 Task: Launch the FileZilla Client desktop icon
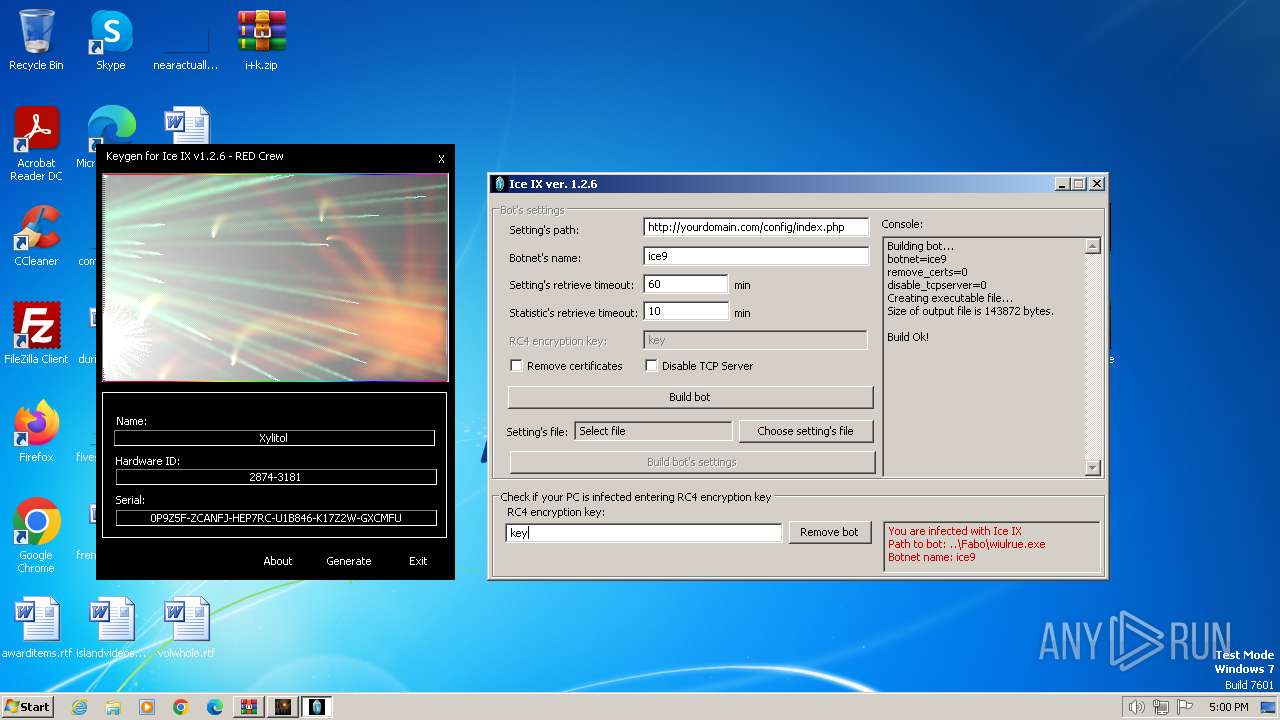[x=36, y=334]
